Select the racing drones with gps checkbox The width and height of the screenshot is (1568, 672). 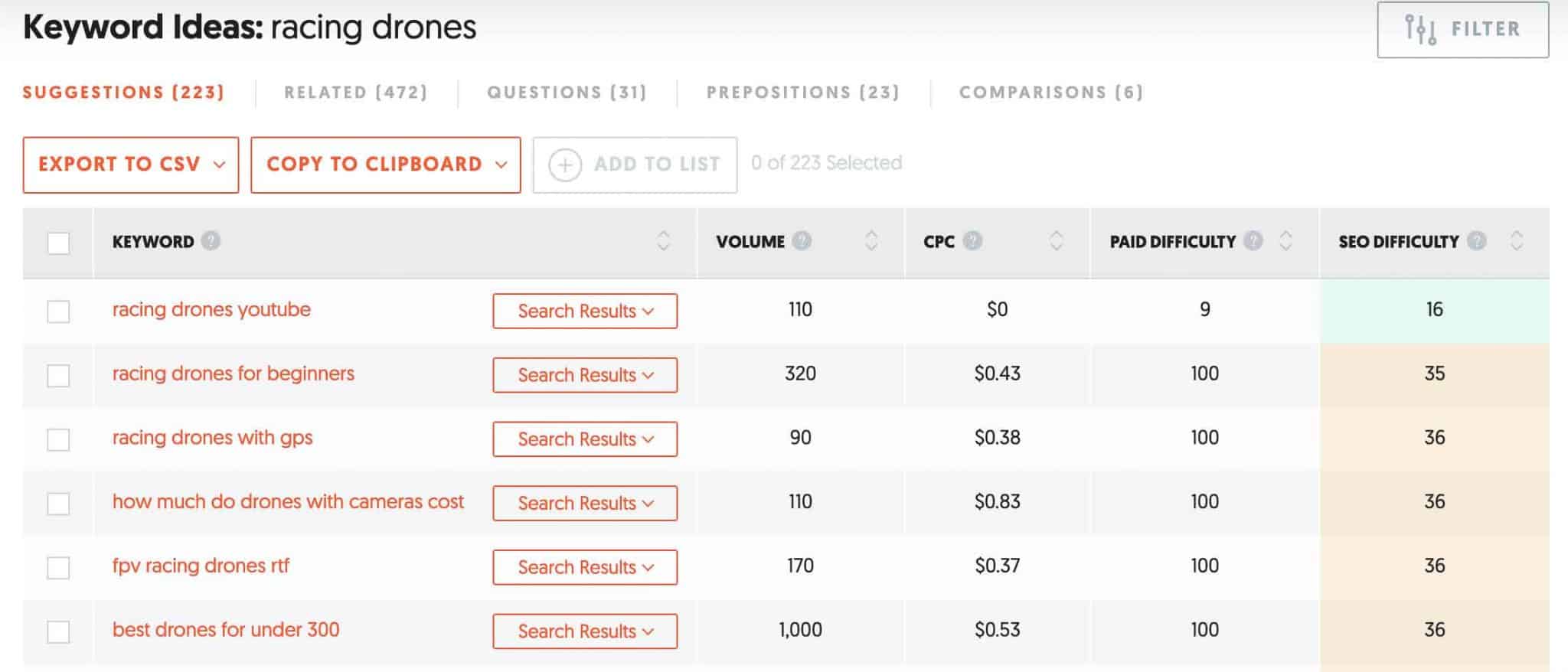[x=58, y=439]
